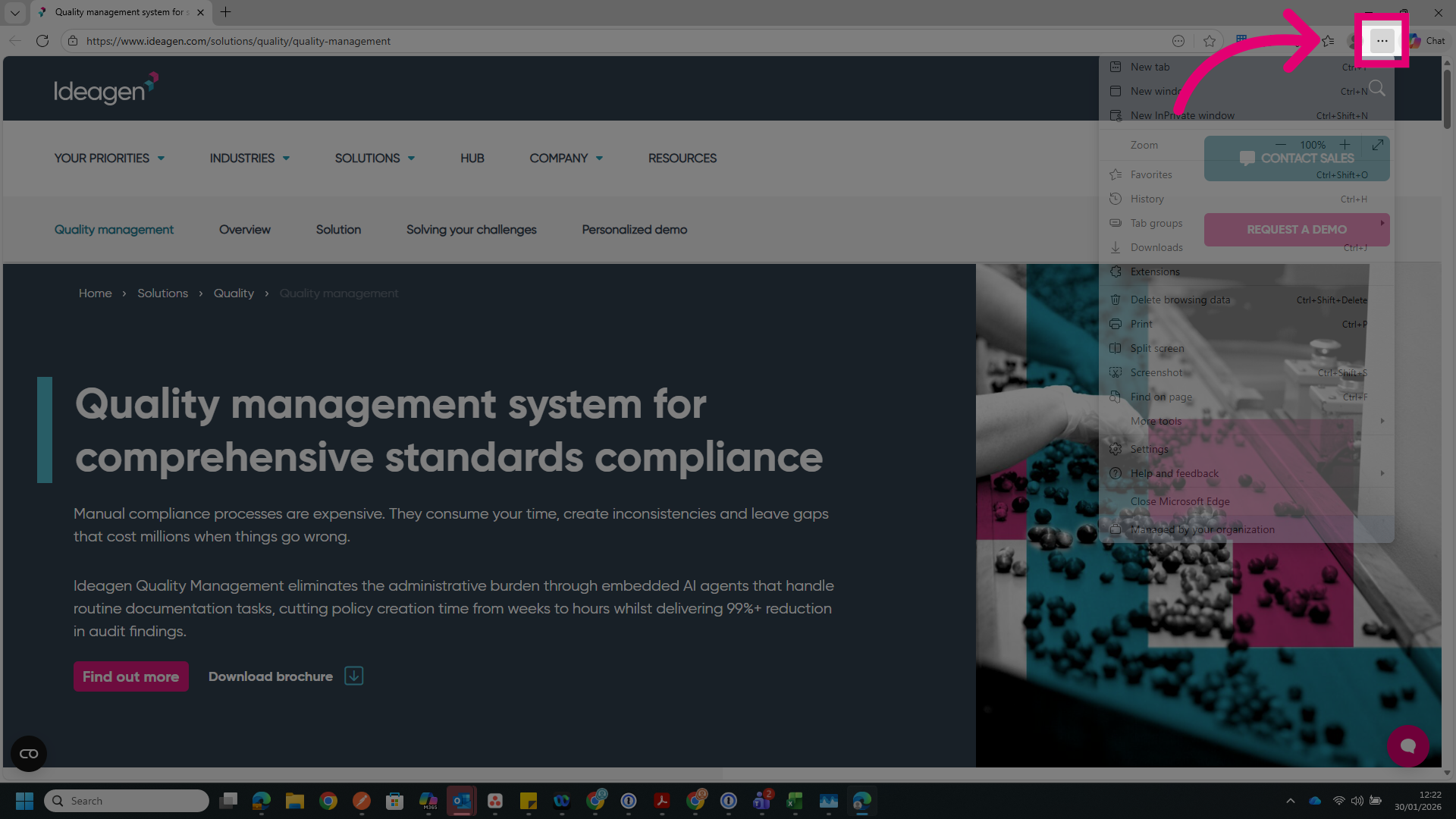Expand the More tools submenu
Screen dimensions: 1456x819
pyautogui.click(x=1246, y=421)
